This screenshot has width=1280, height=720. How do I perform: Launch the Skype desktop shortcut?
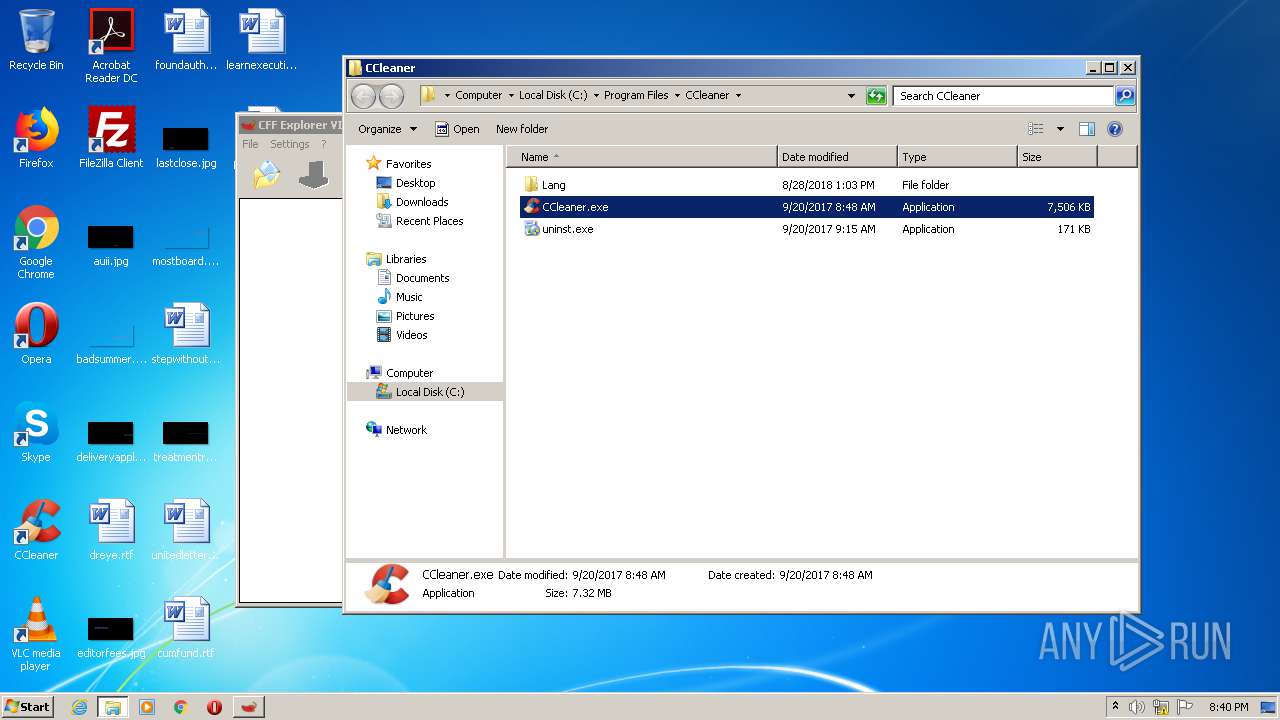(x=36, y=432)
